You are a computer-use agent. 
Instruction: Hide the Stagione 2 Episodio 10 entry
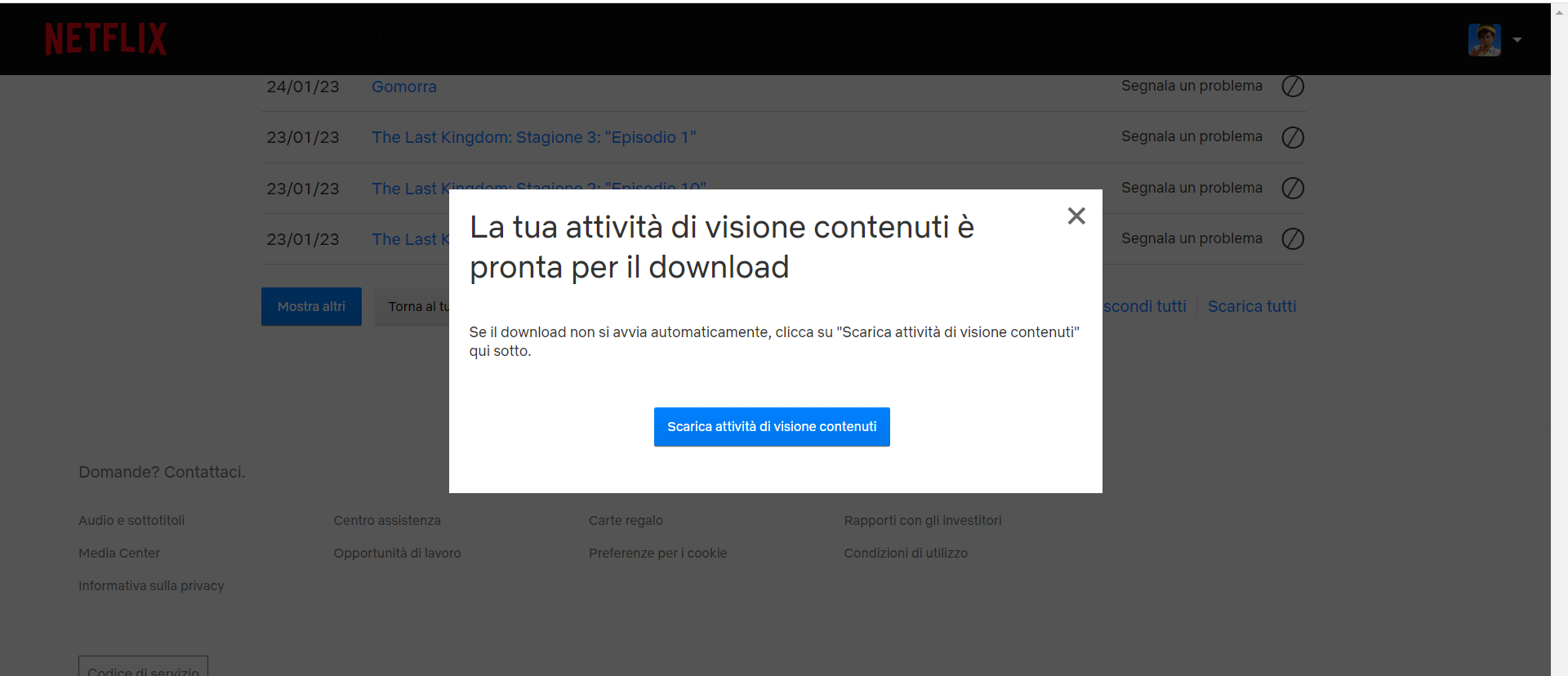(x=1292, y=189)
